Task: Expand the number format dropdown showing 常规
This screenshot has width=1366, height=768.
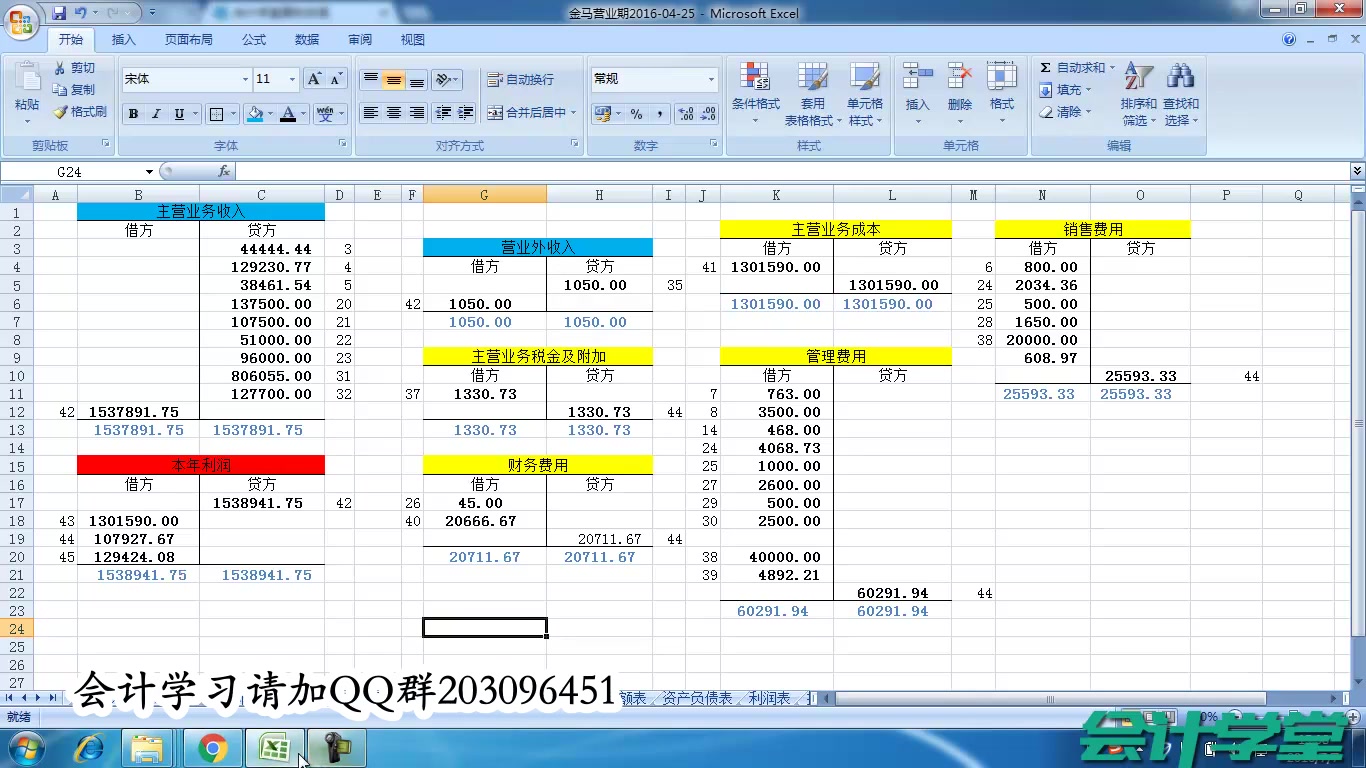Action: click(x=712, y=79)
